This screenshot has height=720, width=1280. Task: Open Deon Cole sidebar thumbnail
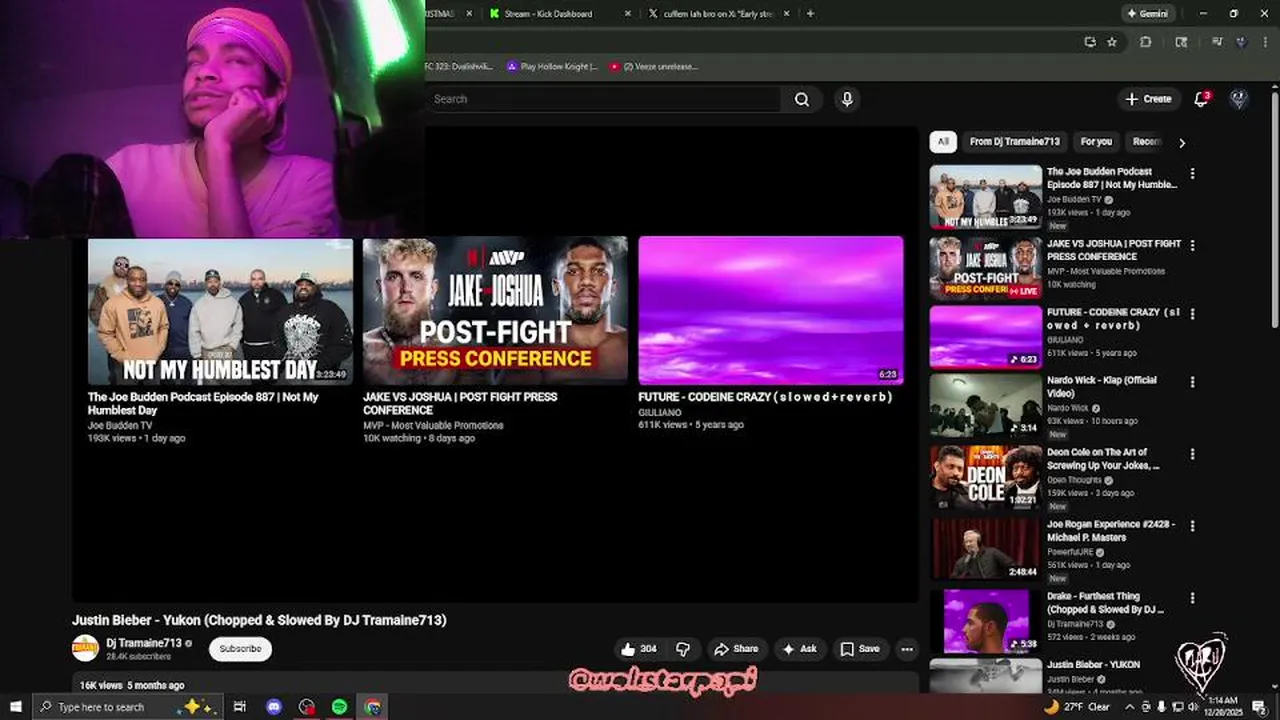[986, 477]
